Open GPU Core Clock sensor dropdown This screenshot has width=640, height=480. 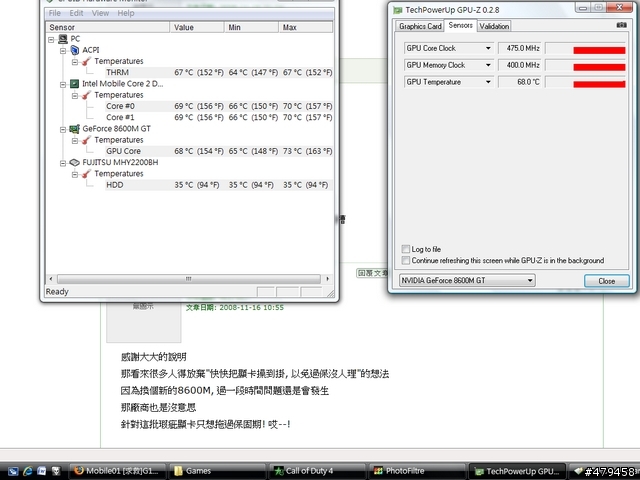488,48
